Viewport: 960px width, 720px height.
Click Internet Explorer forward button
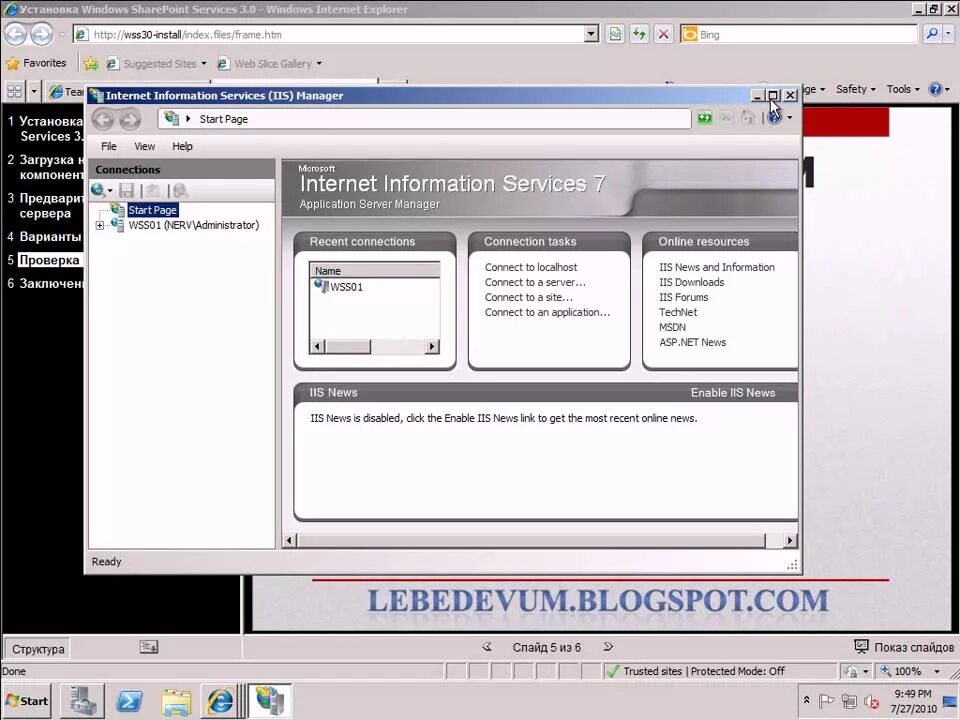click(42, 34)
